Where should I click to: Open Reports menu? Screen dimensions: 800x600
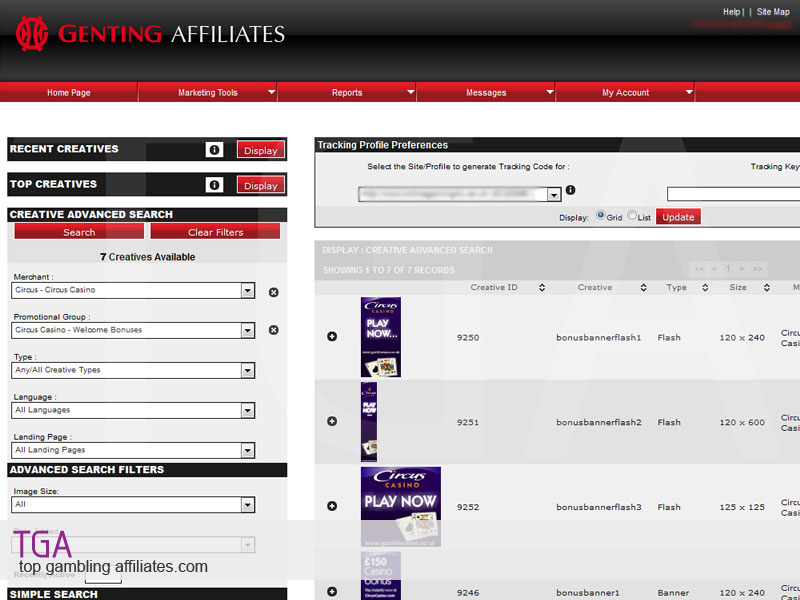tap(347, 92)
